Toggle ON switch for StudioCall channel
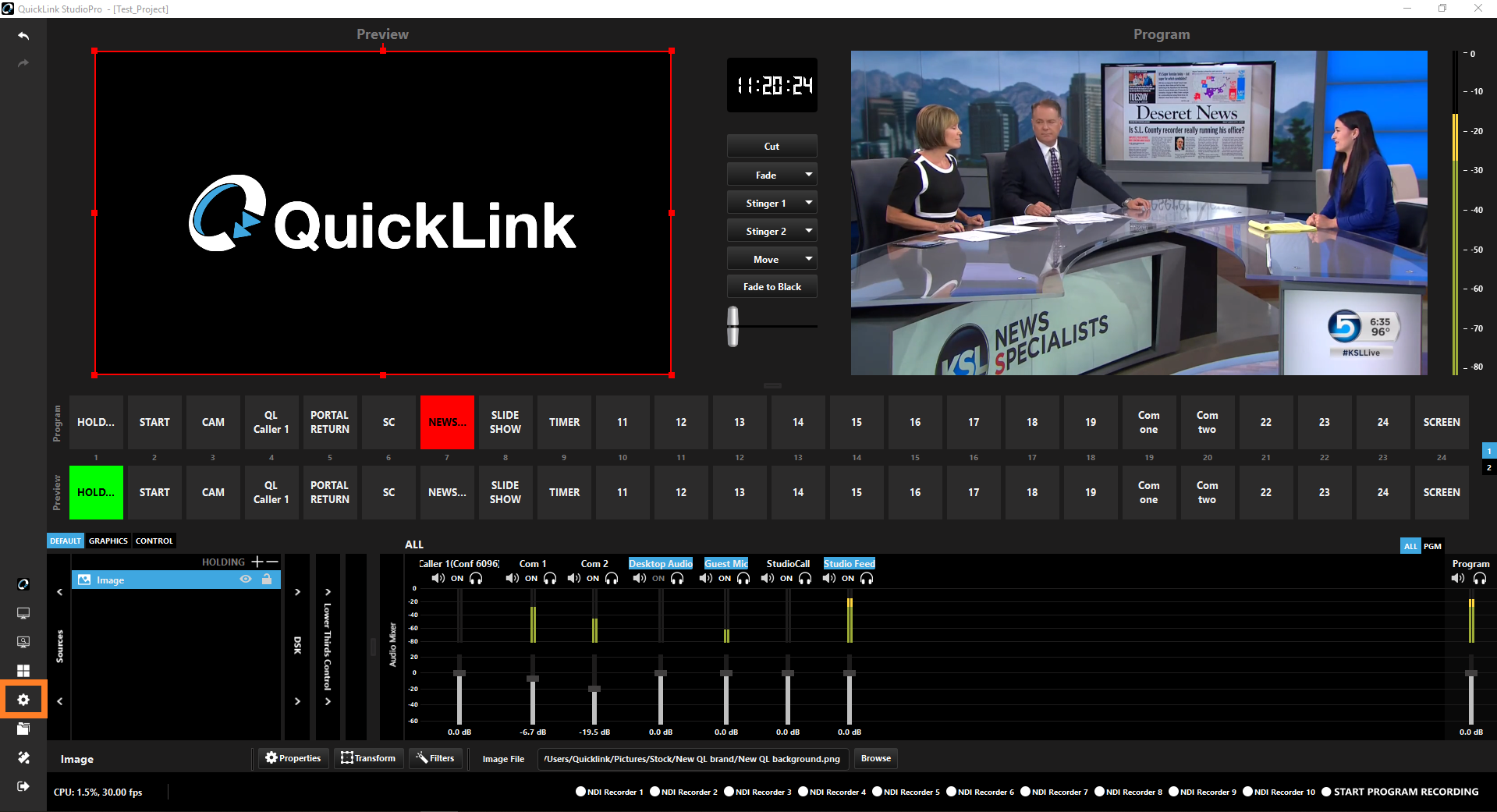This screenshot has width=1497, height=812. coord(786,579)
